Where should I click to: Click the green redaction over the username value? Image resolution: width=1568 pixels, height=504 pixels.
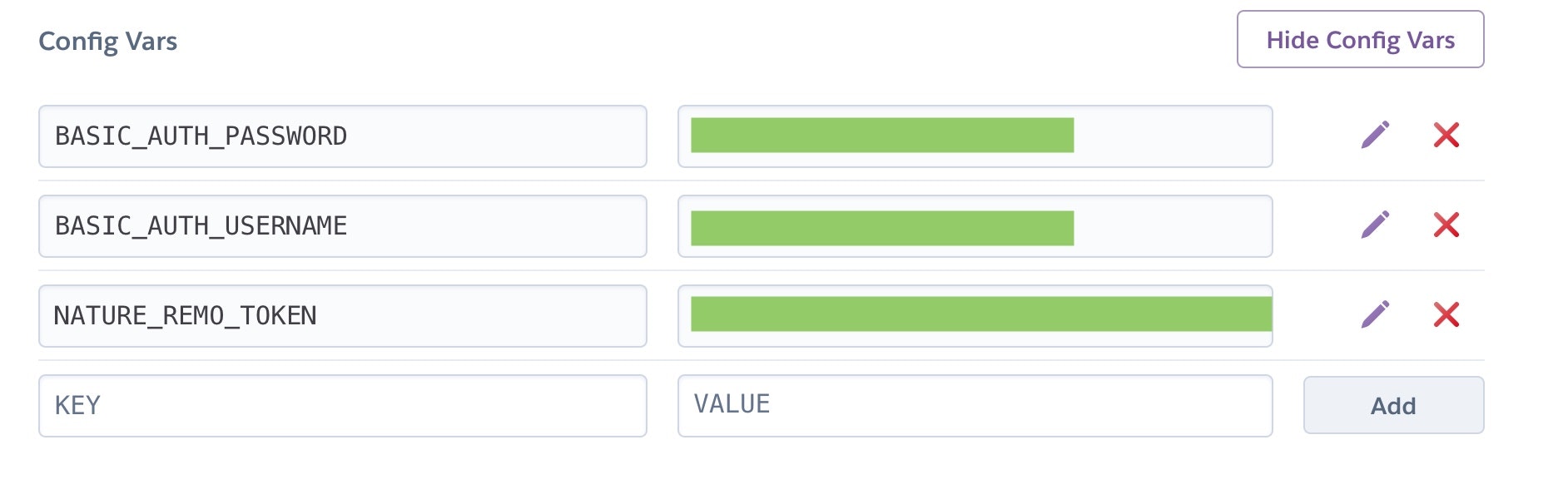[882, 229]
